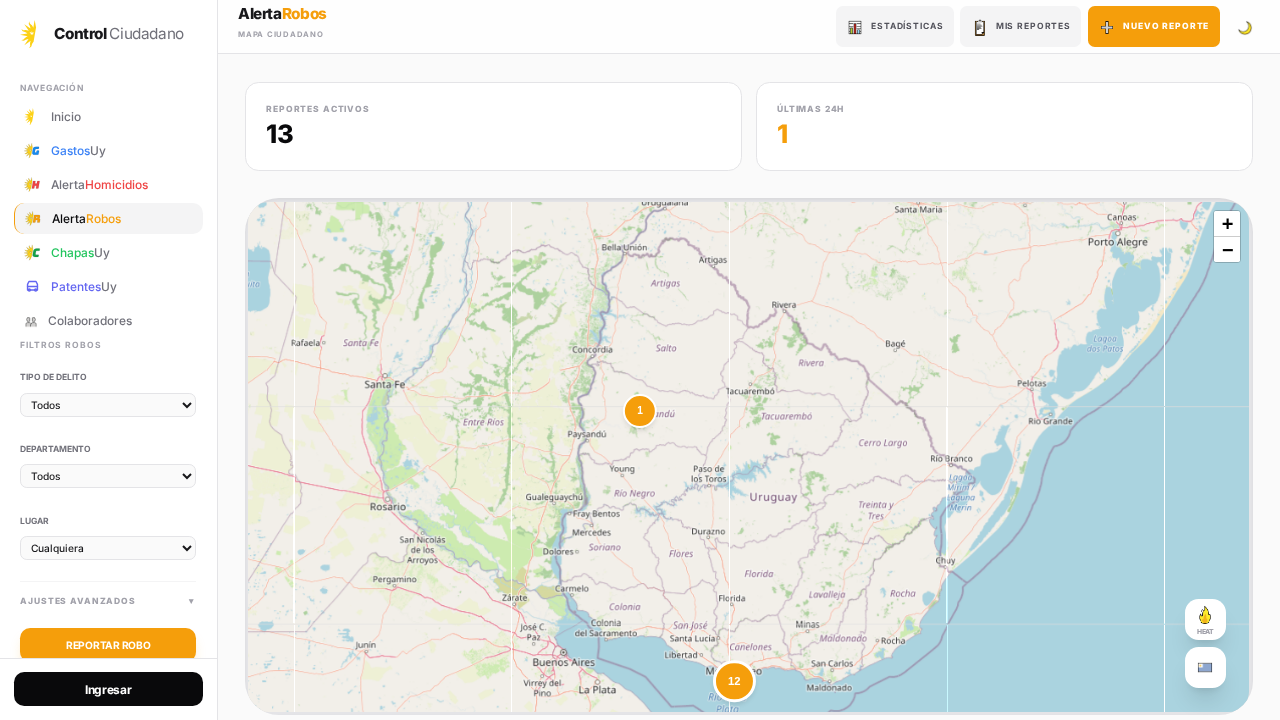Open PatentesUy section
The image size is (1280, 720).
(108, 287)
